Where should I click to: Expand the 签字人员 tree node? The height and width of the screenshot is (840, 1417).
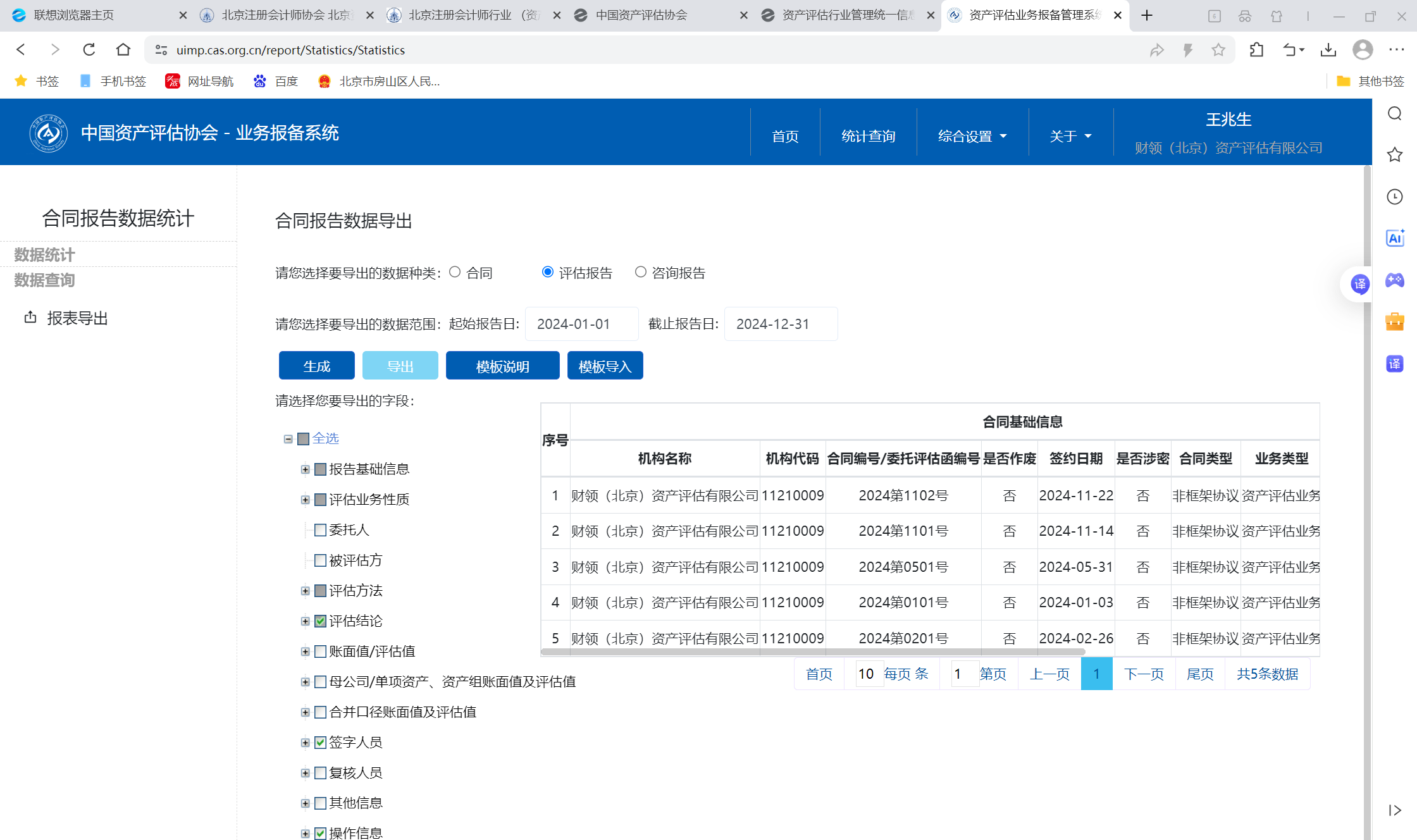tap(305, 743)
